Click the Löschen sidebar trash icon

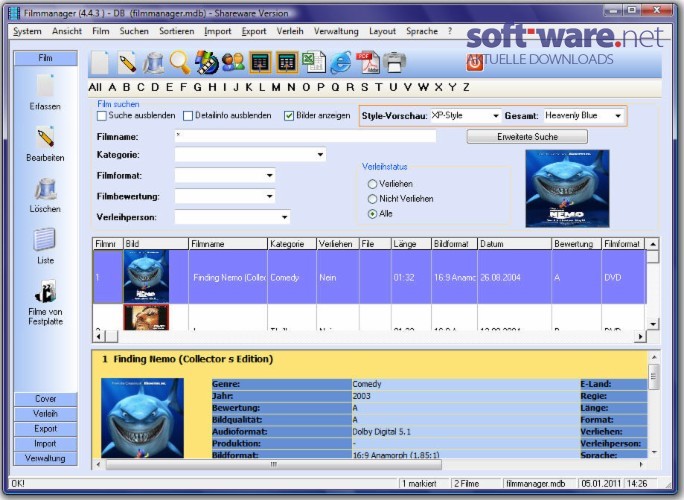point(45,189)
